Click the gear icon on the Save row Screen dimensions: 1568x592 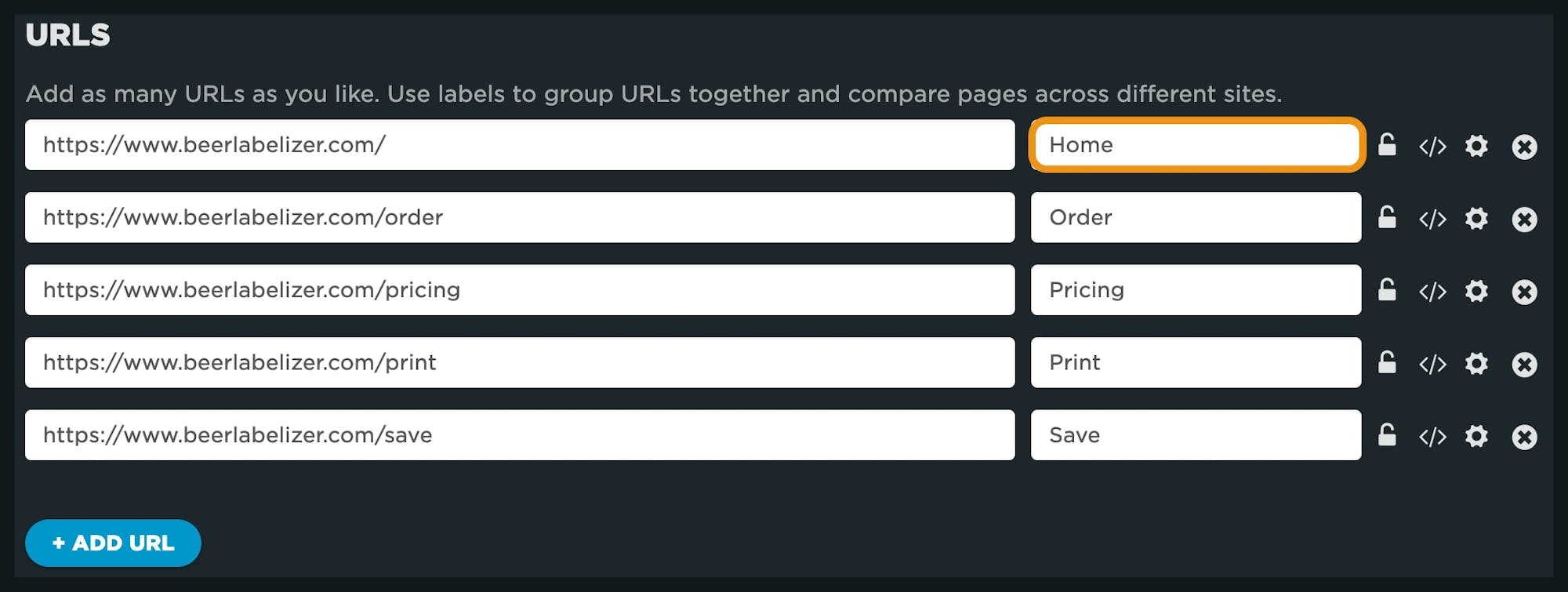1476,435
